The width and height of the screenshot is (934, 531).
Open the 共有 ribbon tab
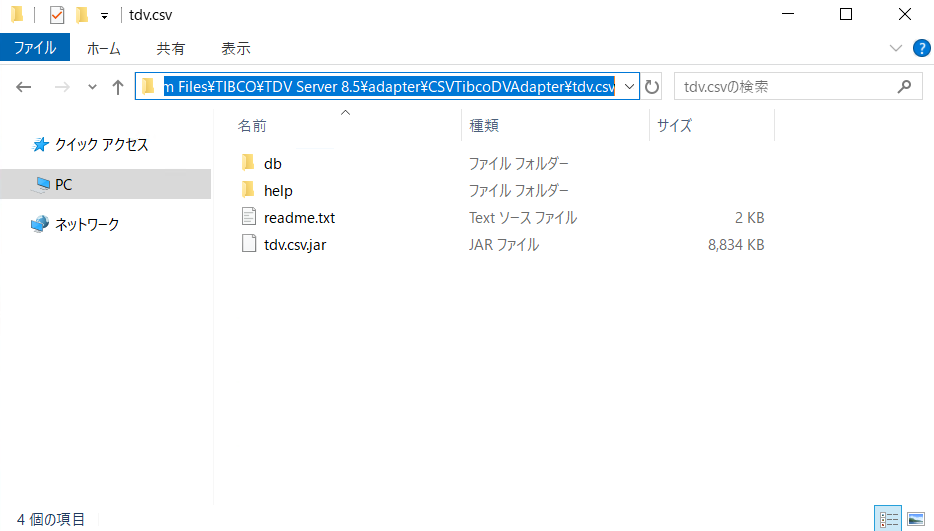[x=170, y=48]
